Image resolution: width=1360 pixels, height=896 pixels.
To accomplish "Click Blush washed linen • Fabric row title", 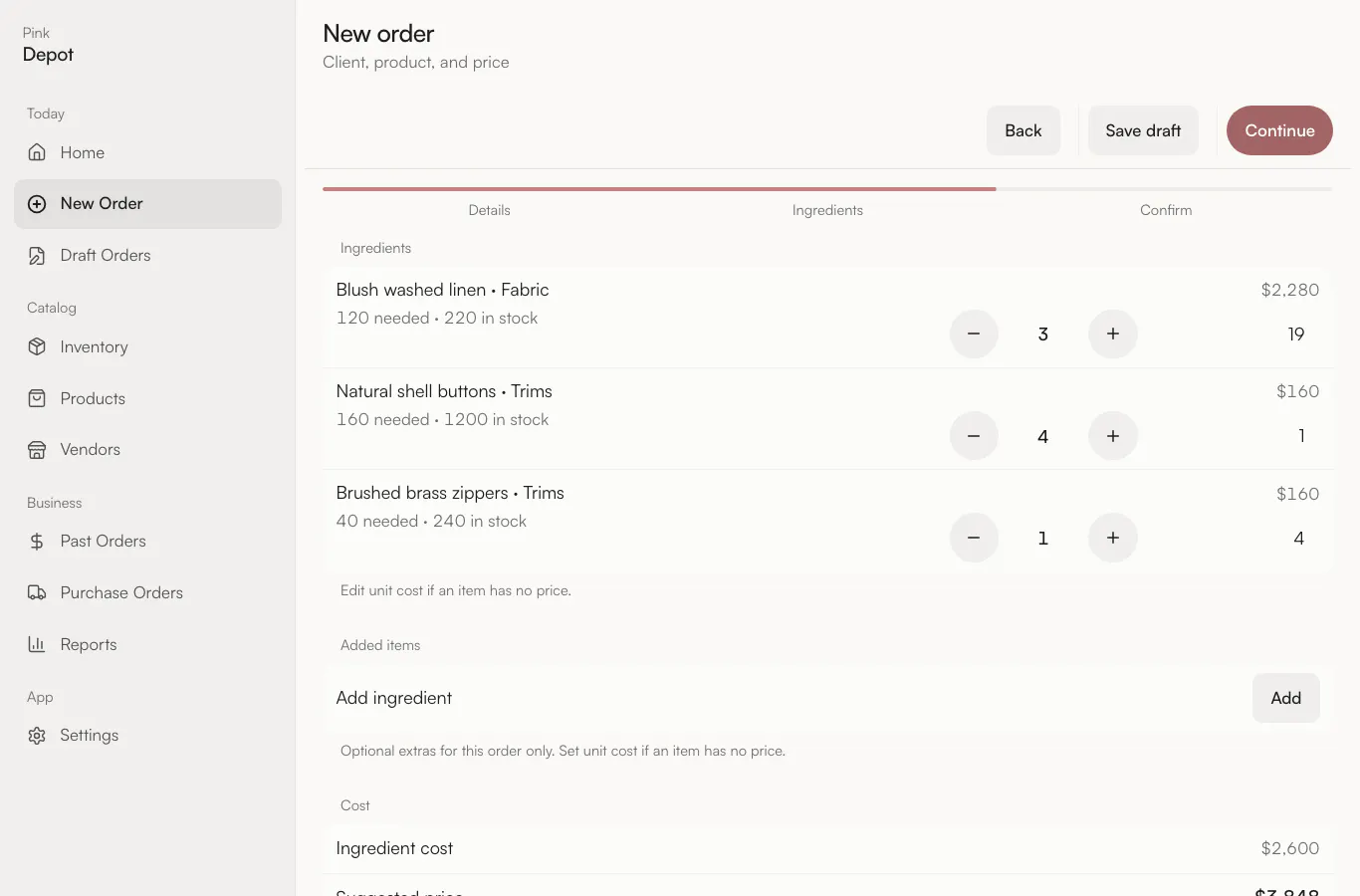I will click(x=442, y=290).
